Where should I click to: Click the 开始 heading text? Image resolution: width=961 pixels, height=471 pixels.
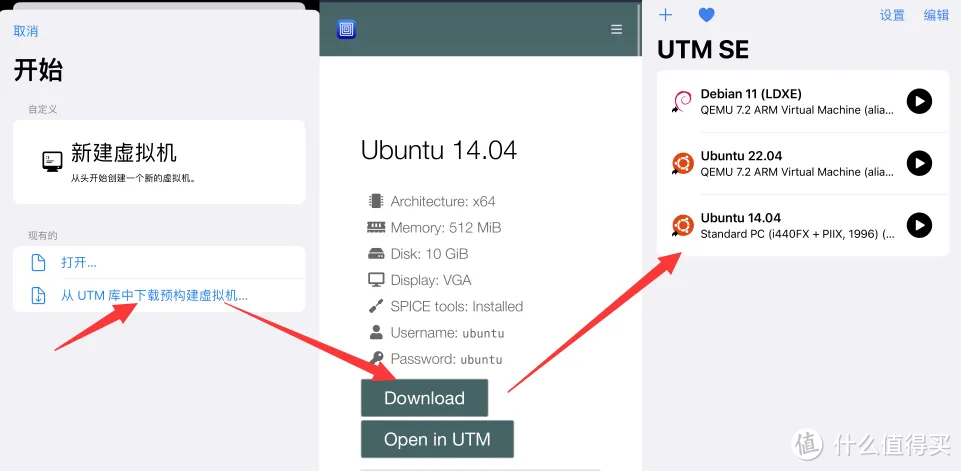[38, 71]
